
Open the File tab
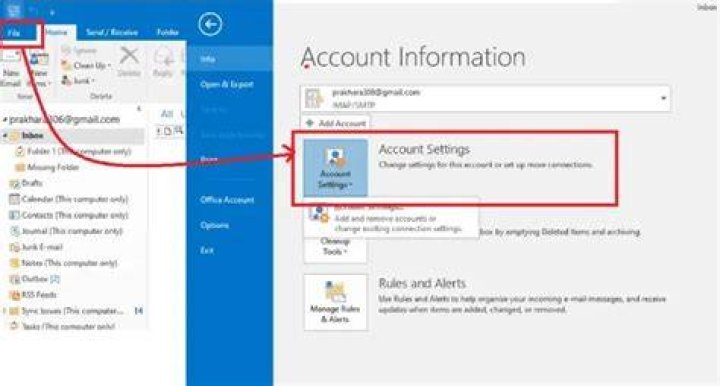pos(15,33)
